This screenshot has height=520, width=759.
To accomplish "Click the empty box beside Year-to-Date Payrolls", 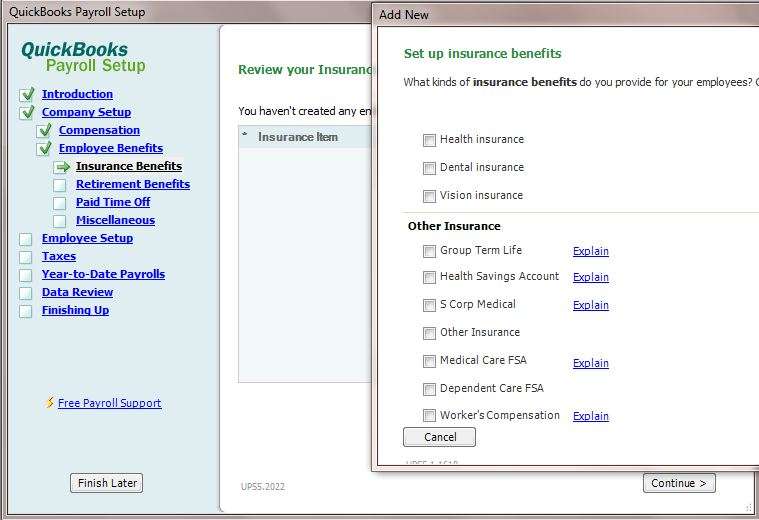I will tap(26, 275).
